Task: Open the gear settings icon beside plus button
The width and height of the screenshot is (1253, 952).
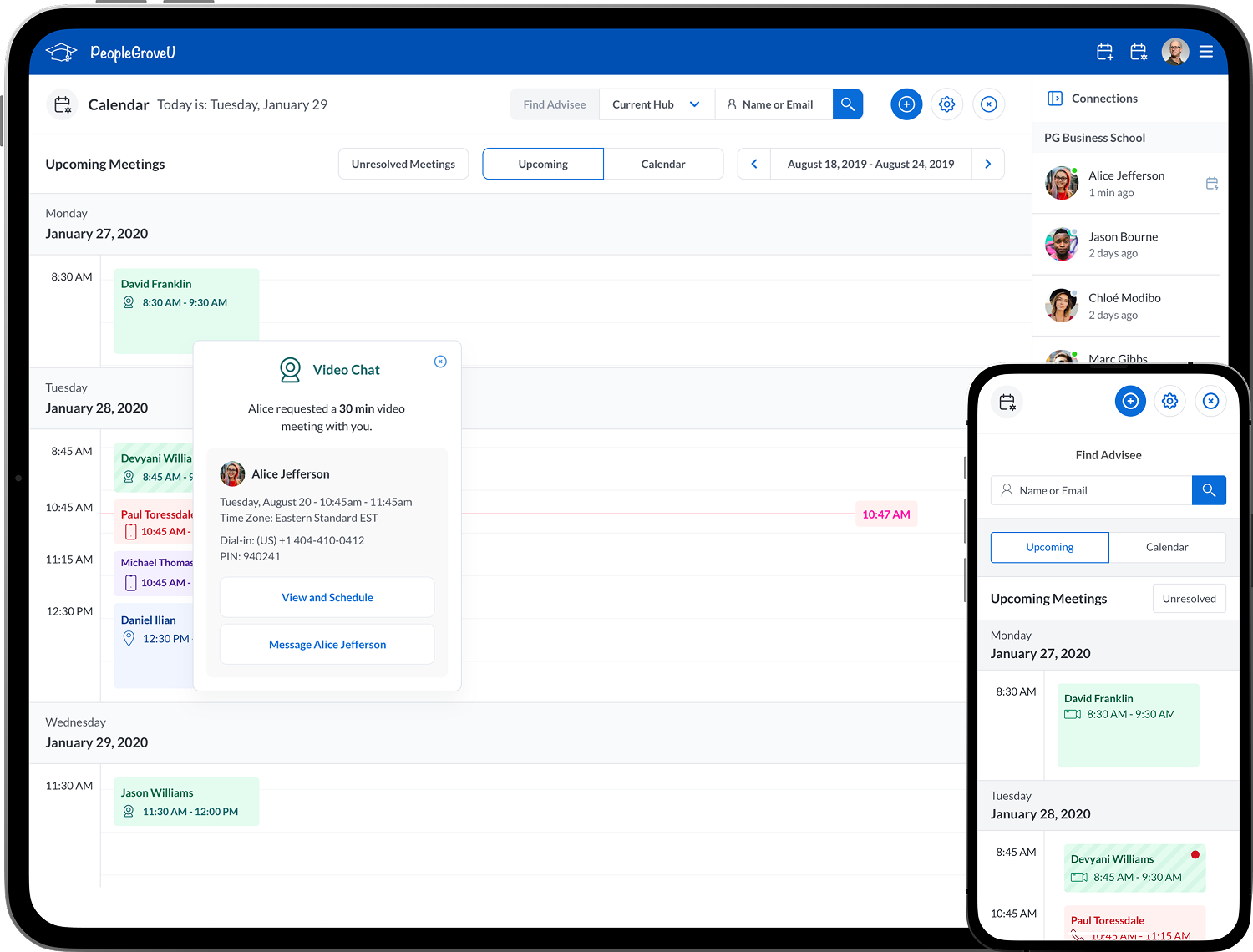Action: point(946,104)
